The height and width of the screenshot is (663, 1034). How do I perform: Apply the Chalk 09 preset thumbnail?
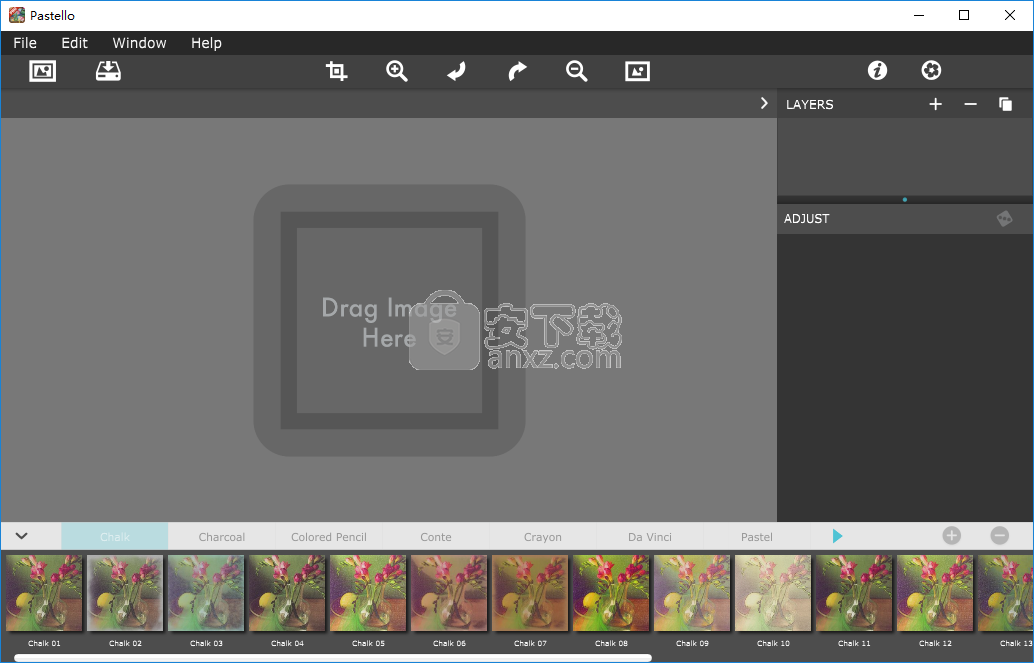point(692,592)
